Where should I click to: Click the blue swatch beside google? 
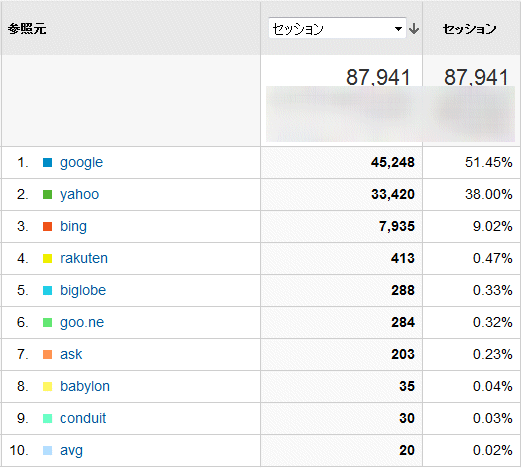click(x=48, y=162)
